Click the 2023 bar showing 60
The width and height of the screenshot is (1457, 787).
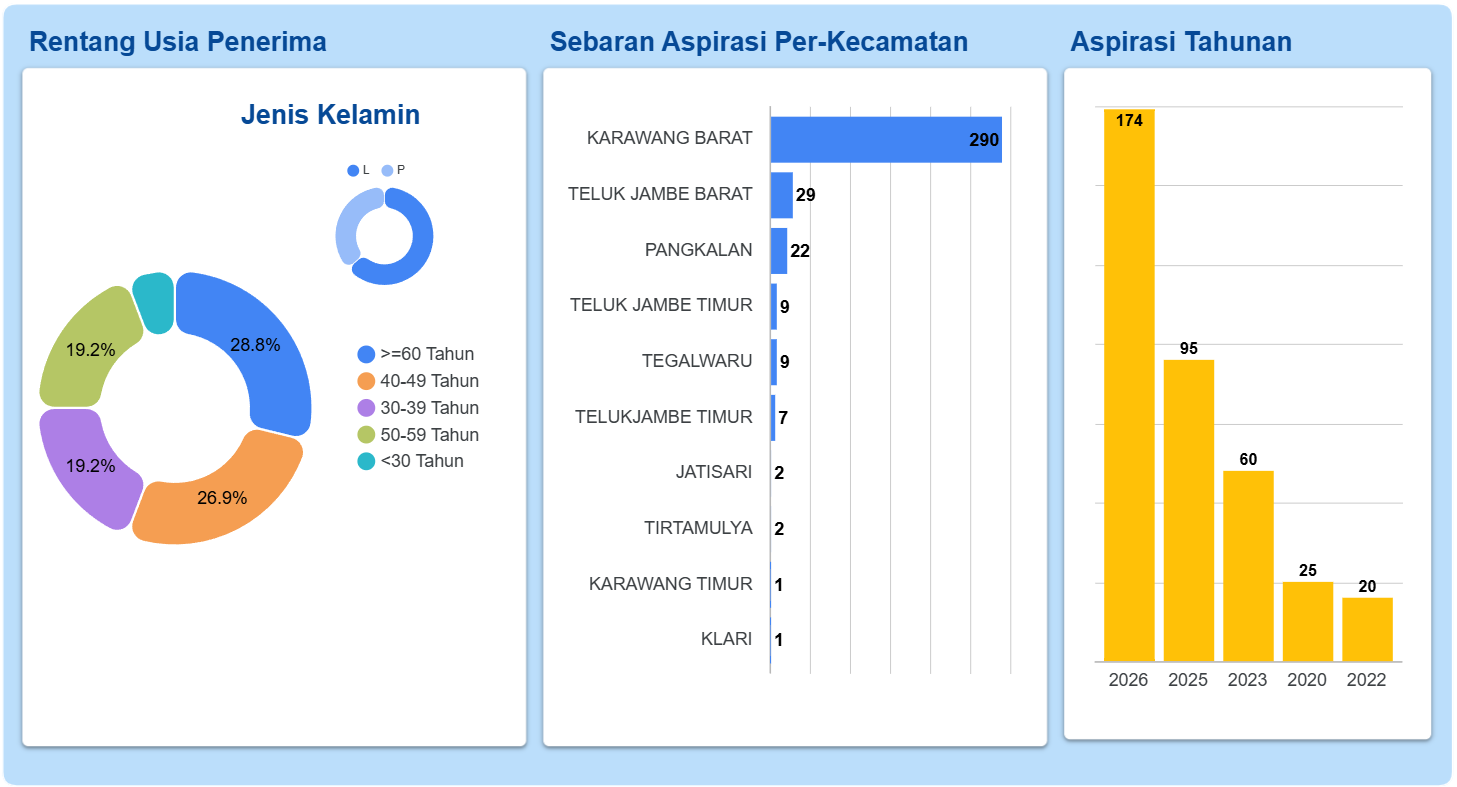click(1248, 566)
